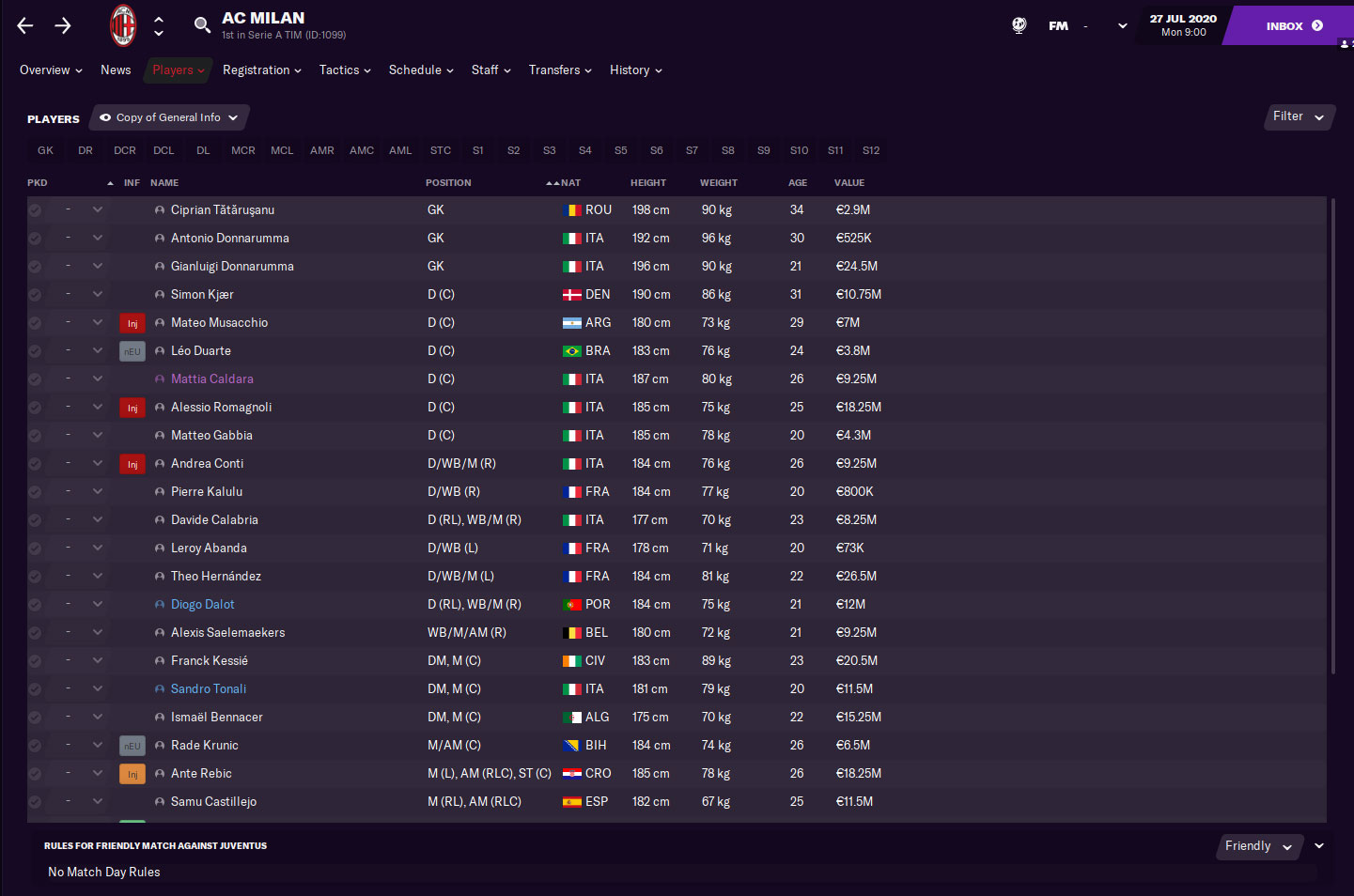Click the FM menu logo
1354x896 pixels.
coord(1059,26)
